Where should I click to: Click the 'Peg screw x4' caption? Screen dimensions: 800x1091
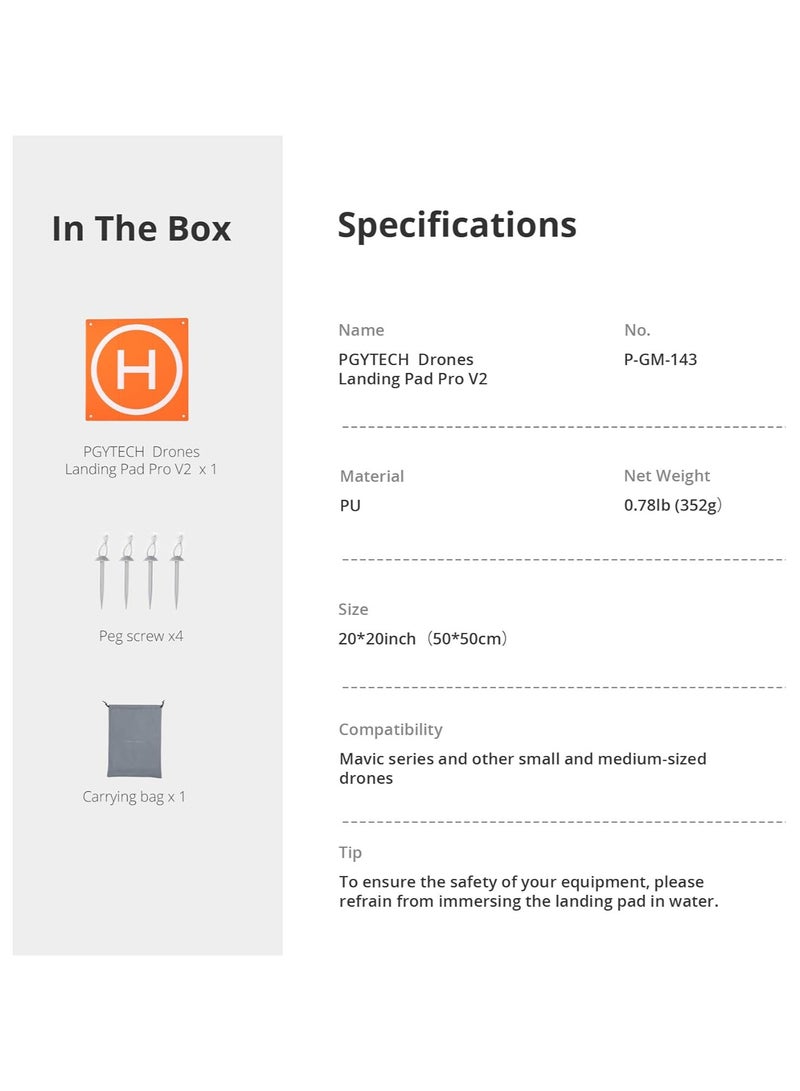[x=141, y=636]
